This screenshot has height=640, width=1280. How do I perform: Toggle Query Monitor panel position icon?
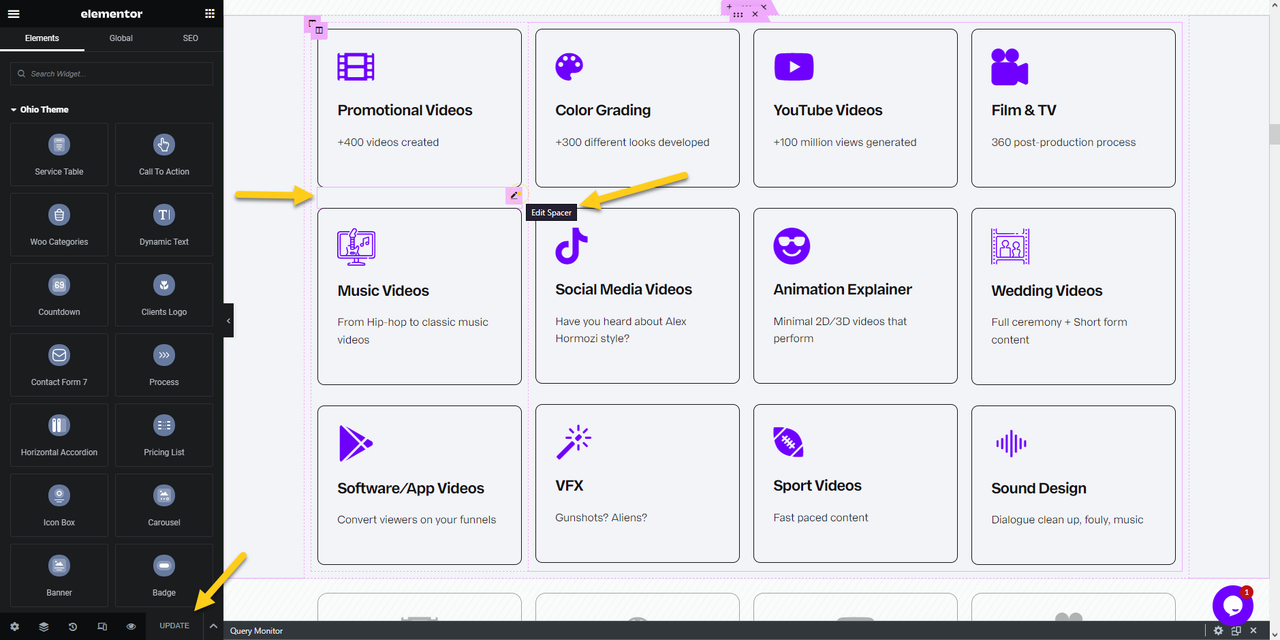pos(1236,631)
